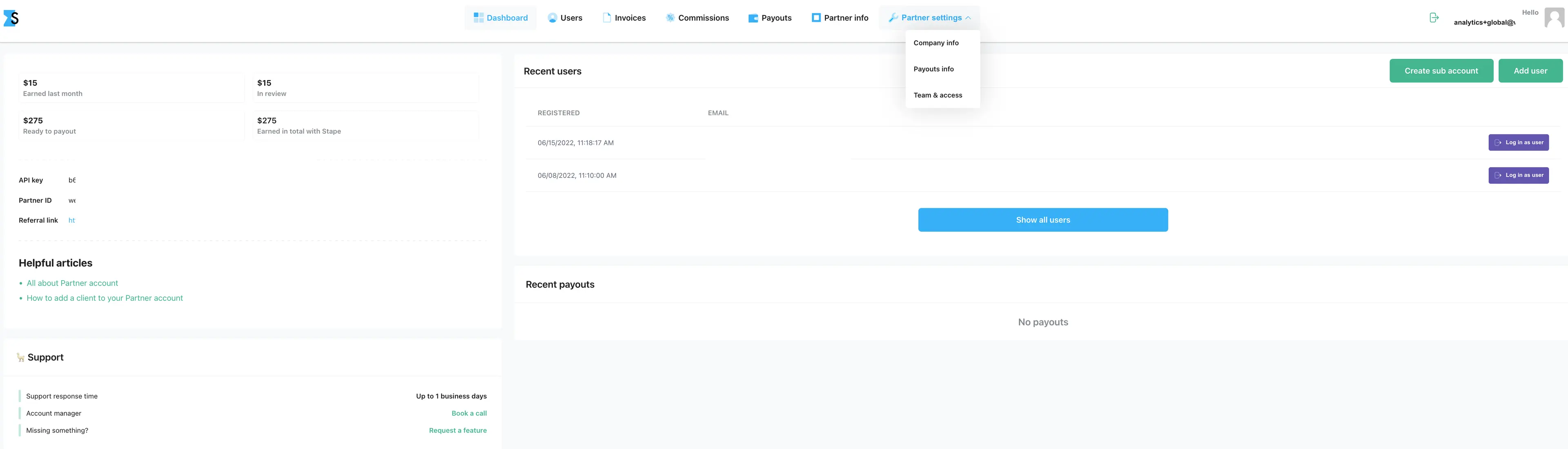Click the Support llama icon

[21, 357]
